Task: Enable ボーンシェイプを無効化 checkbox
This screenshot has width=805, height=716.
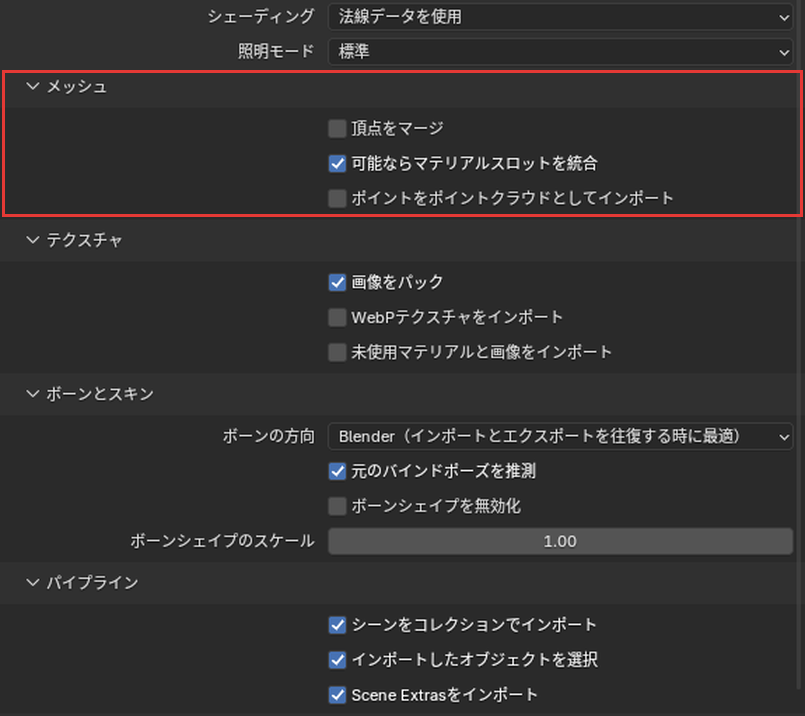Action: click(x=337, y=506)
